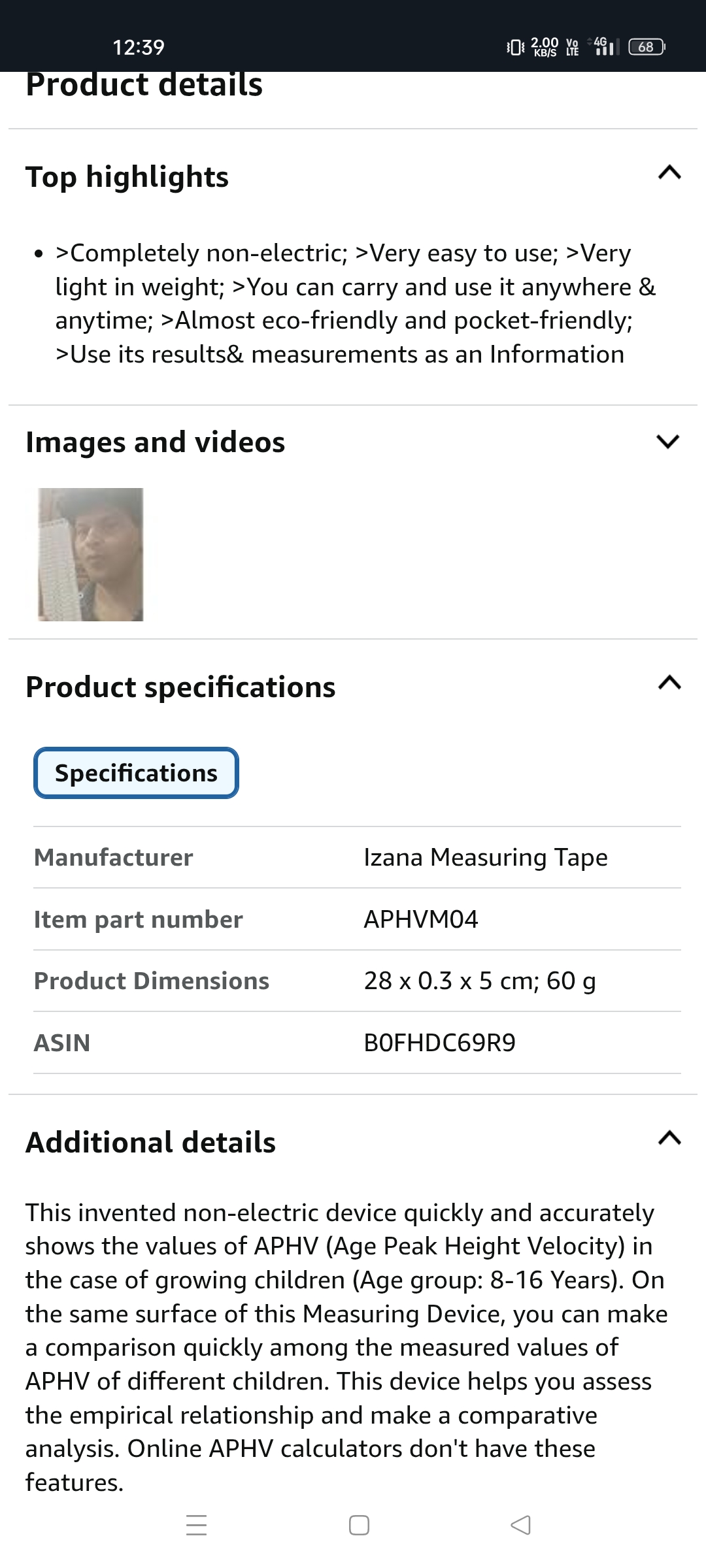Select the Specifications tab button

coord(136,773)
